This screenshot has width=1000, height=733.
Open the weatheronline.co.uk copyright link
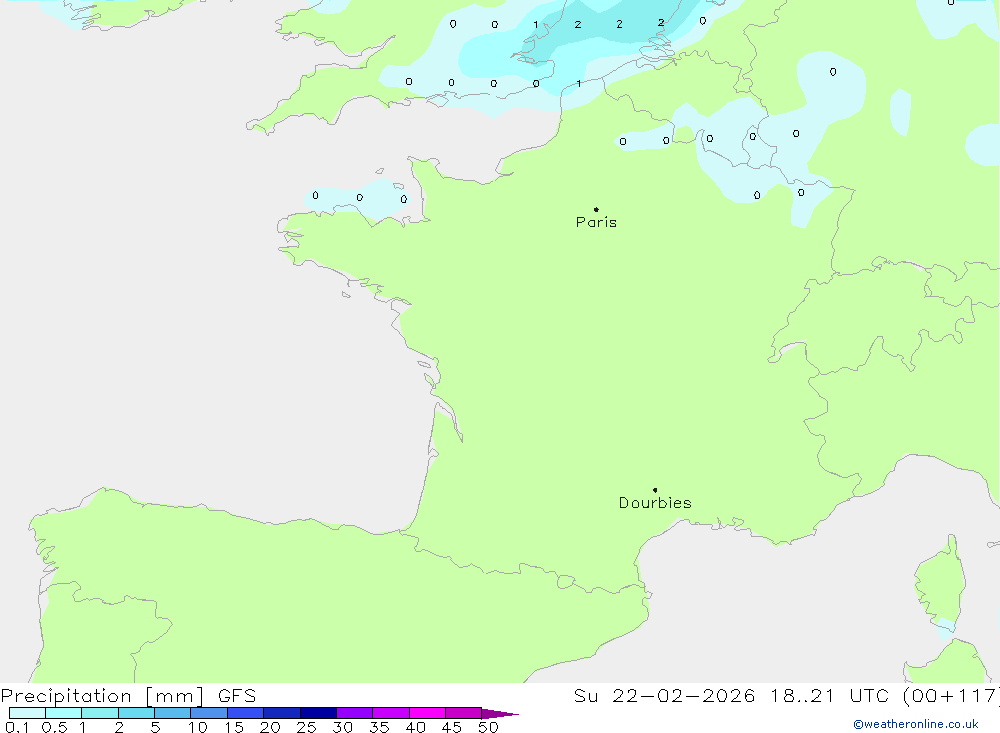point(916,724)
